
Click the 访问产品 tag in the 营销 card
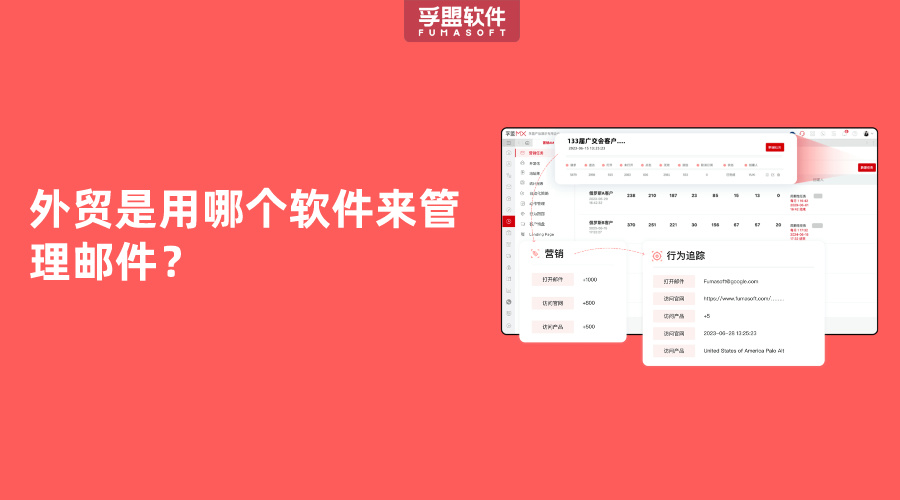click(553, 327)
